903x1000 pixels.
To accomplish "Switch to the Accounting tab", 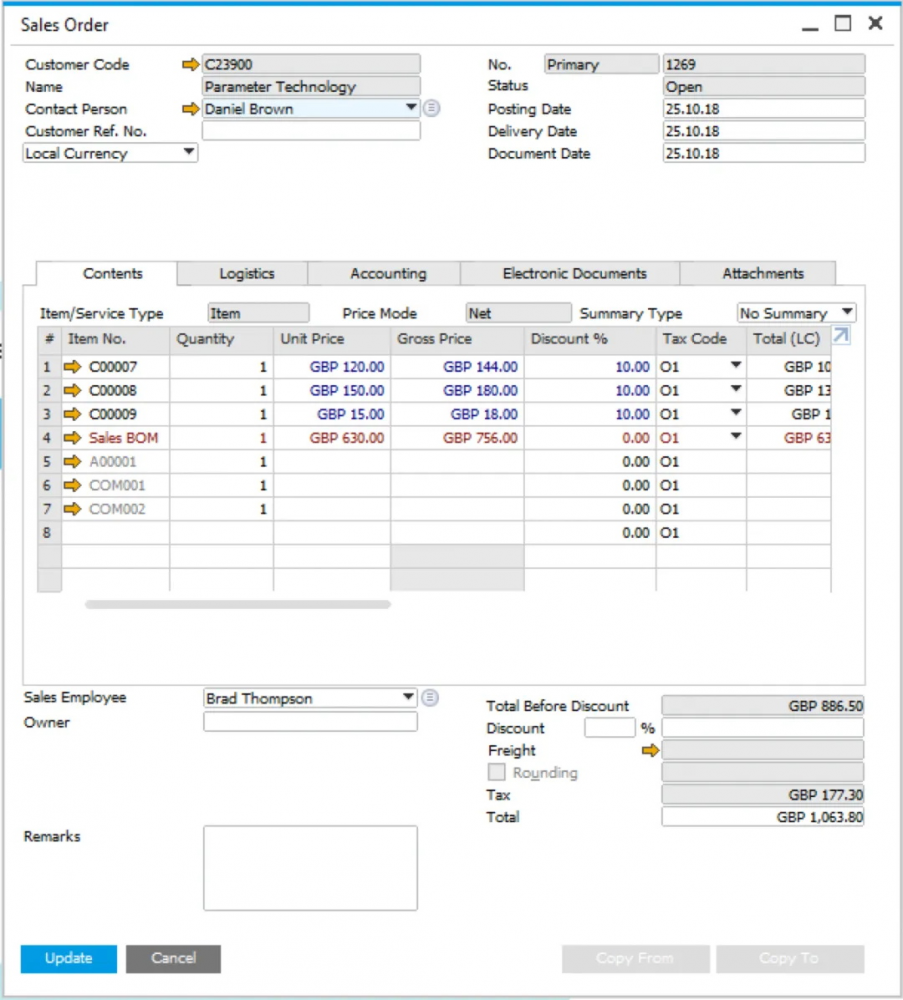I will pyautogui.click(x=388, y=274).
